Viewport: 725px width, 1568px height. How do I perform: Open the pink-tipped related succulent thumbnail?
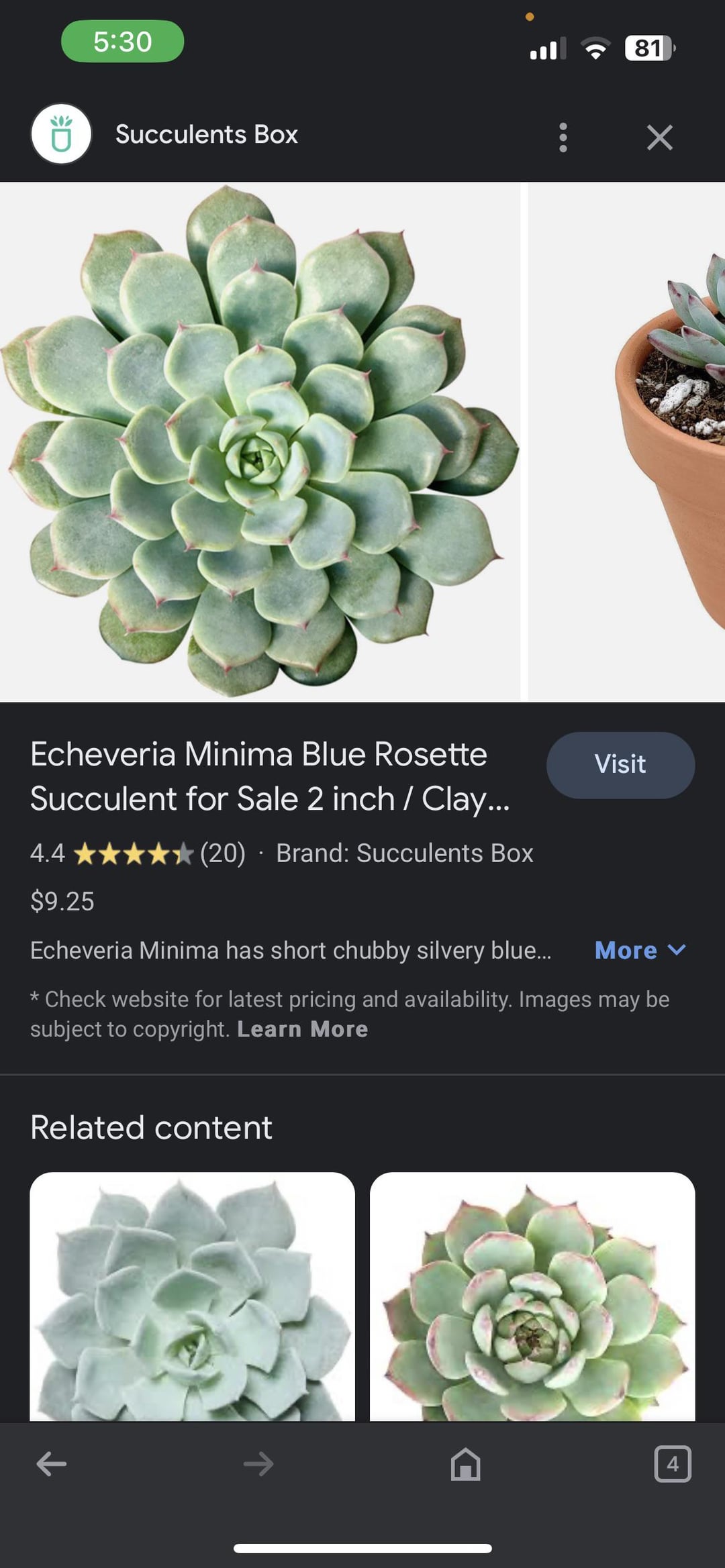click(x=532, y=1296)
